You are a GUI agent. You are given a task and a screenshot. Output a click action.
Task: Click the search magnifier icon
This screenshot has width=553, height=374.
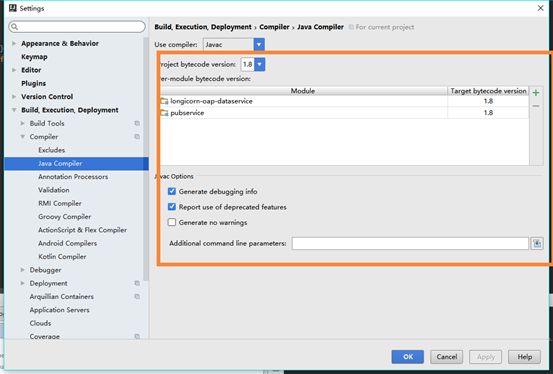point(14,27)
